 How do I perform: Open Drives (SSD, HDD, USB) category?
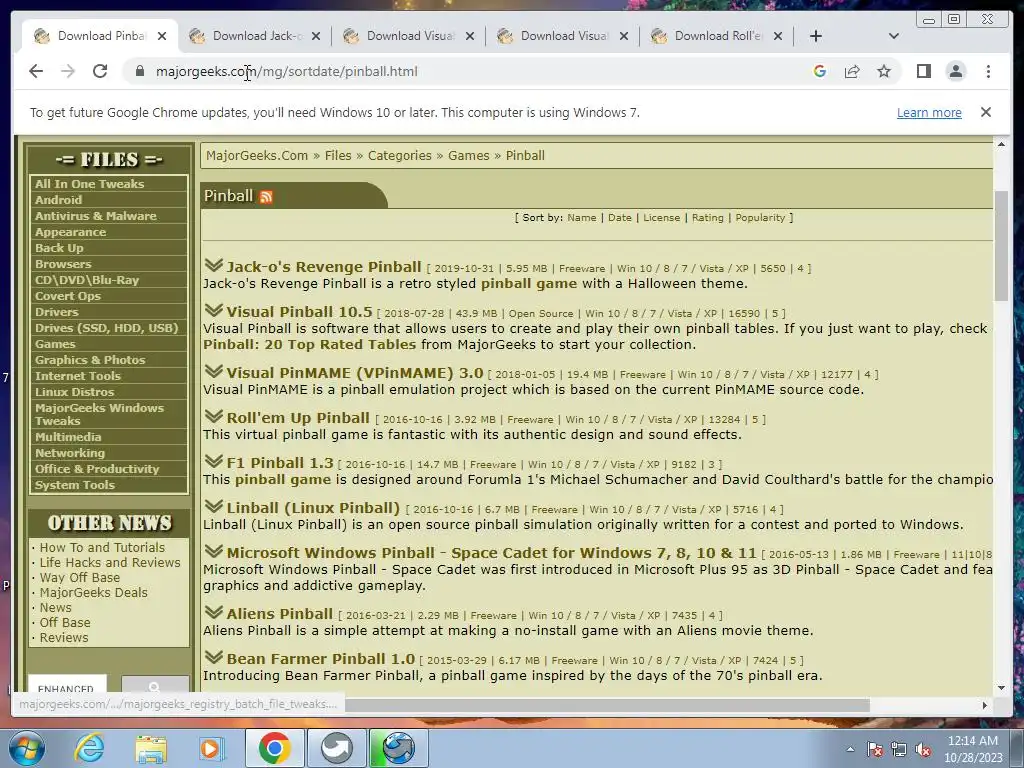[x=108, y=328]
